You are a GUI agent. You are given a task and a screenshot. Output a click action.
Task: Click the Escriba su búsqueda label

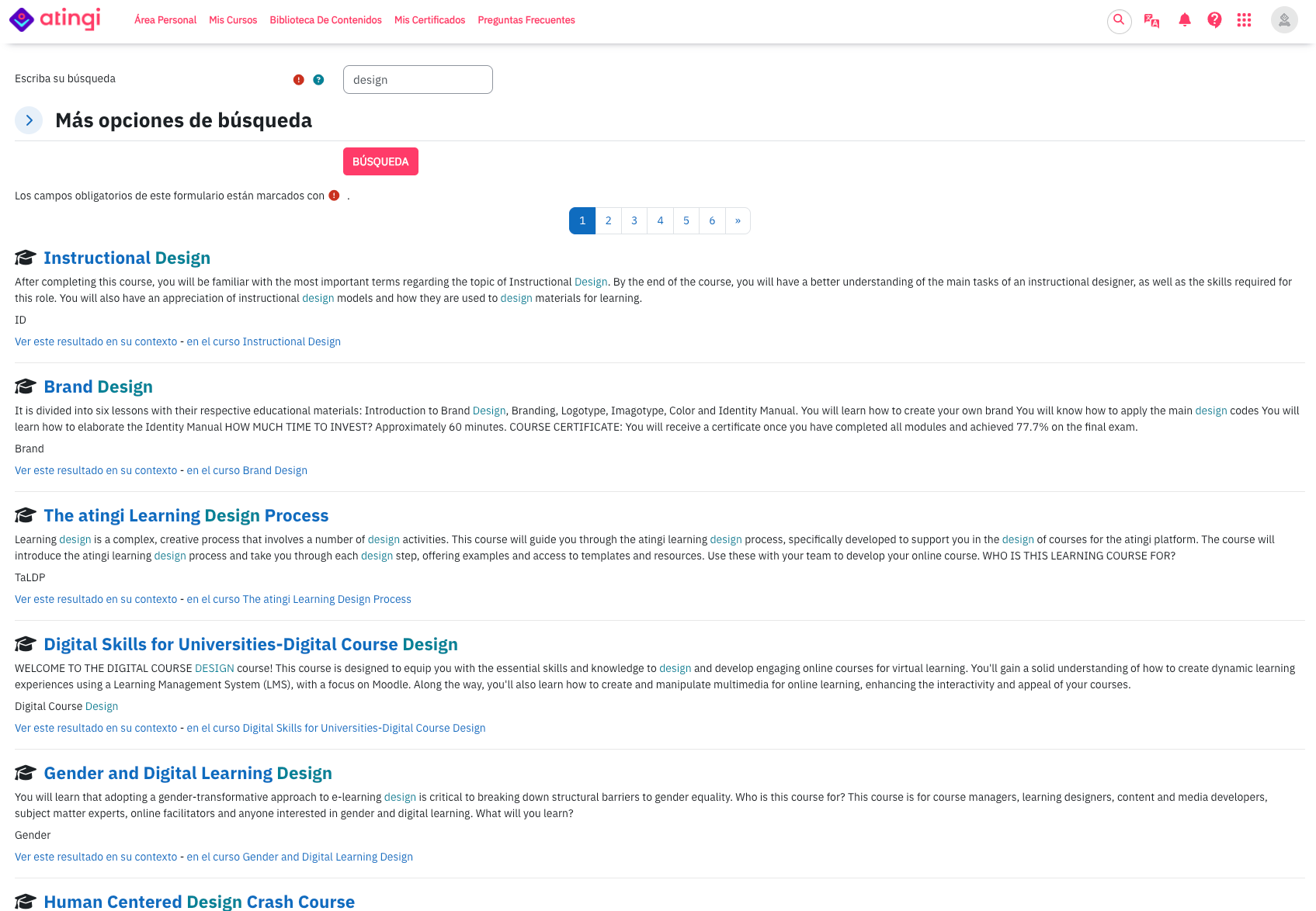[x=65, y=78]
